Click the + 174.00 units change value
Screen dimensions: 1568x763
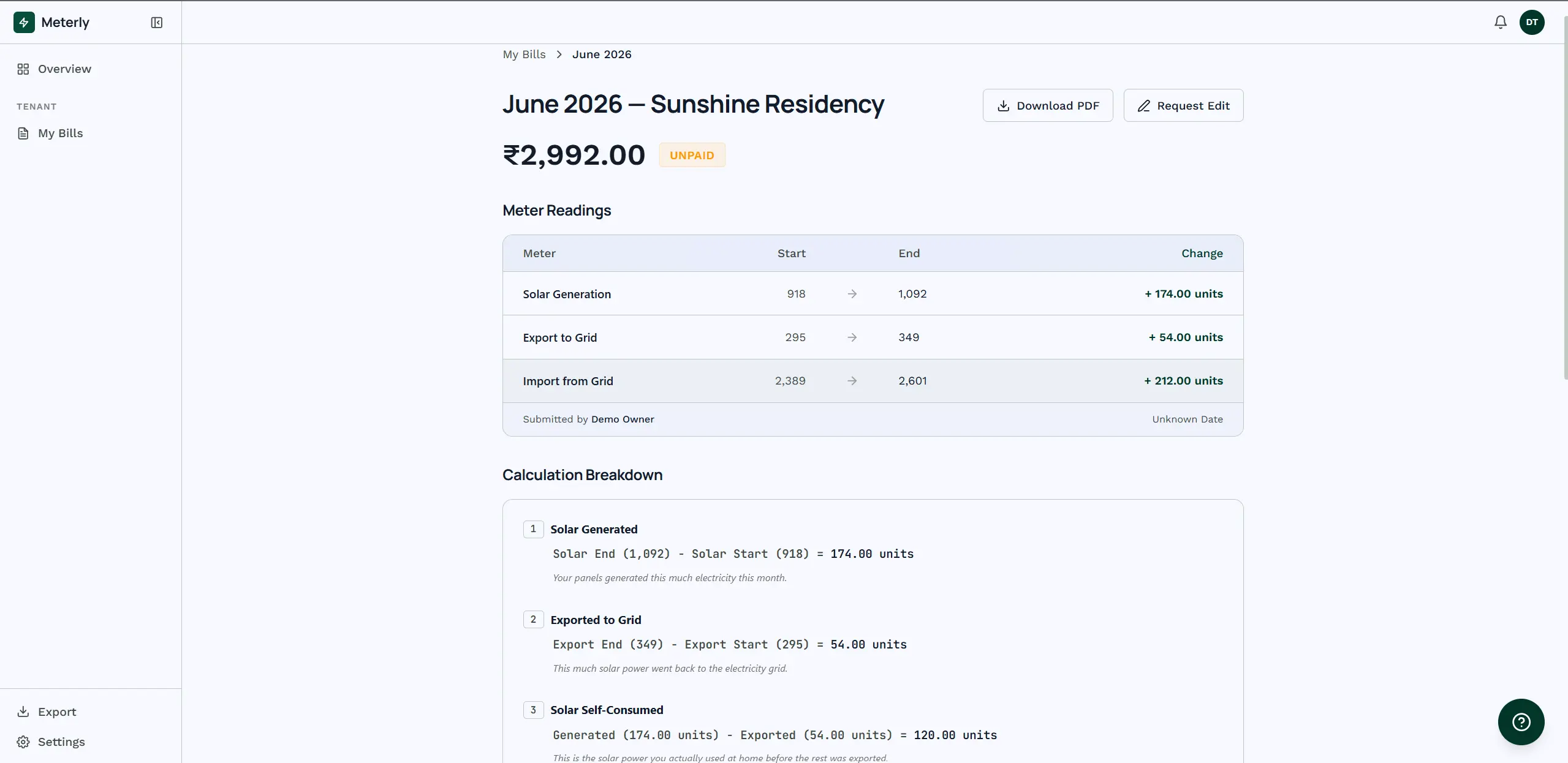point(1184,294)
